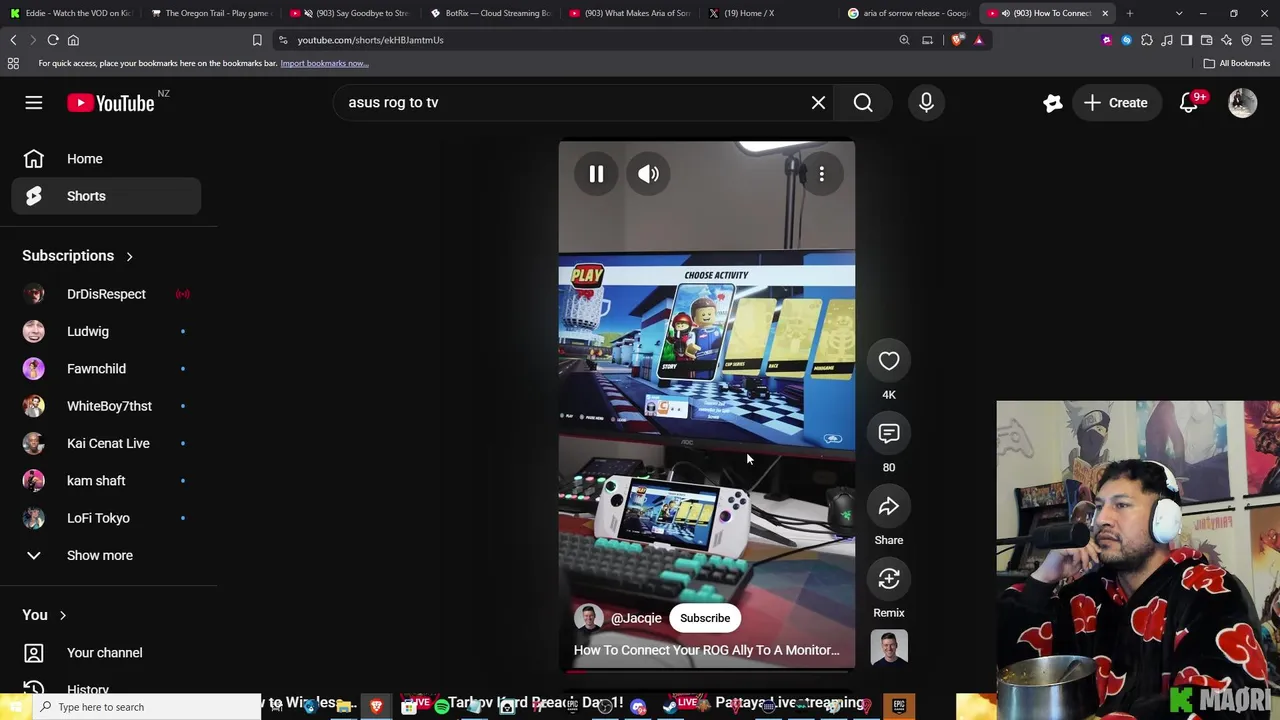Click the browser home button
Viewport: 1280px width, 720px height.
[x=73, y=40]
